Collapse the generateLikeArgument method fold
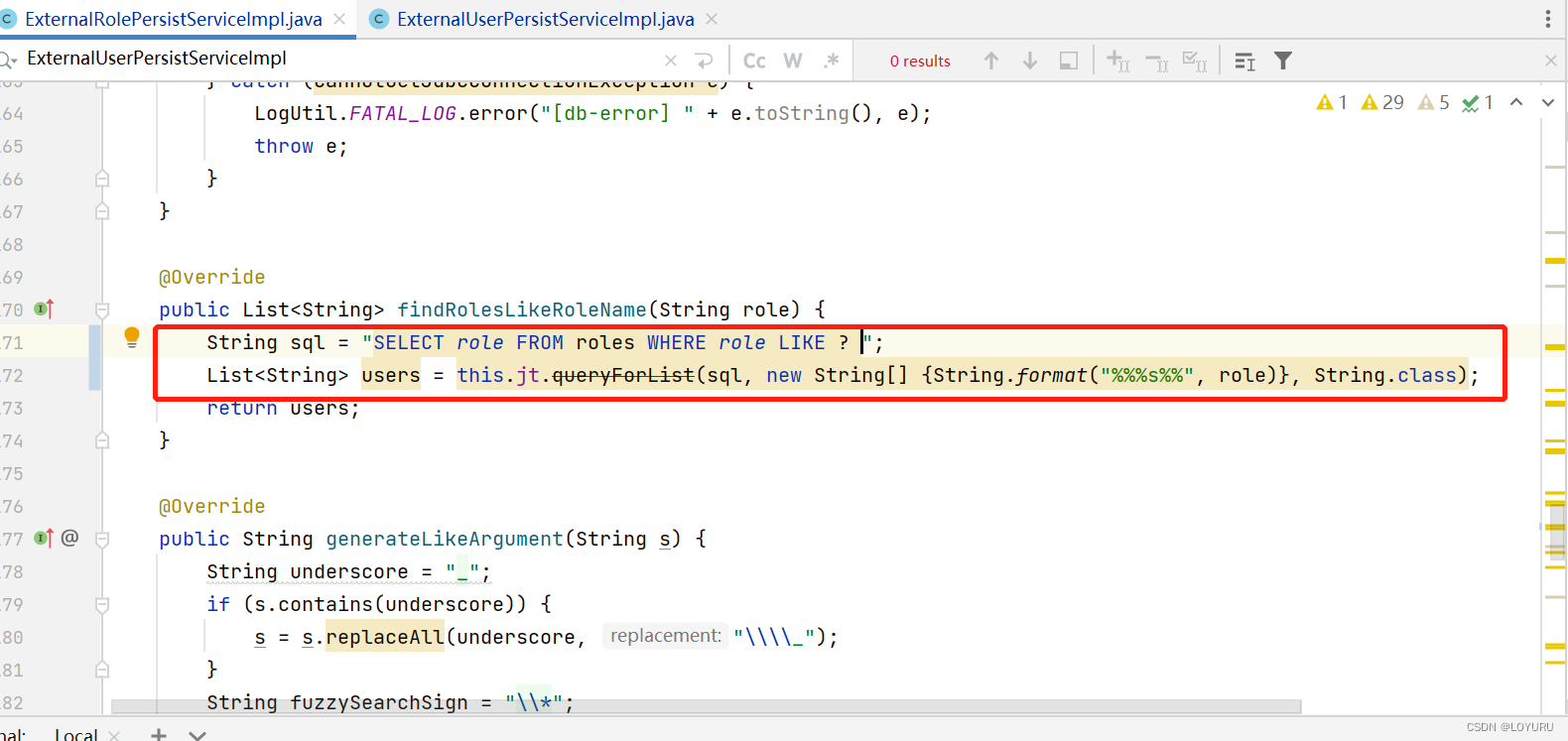The width and height of the screenshot is (1568, 741). (x=102, y=539)
